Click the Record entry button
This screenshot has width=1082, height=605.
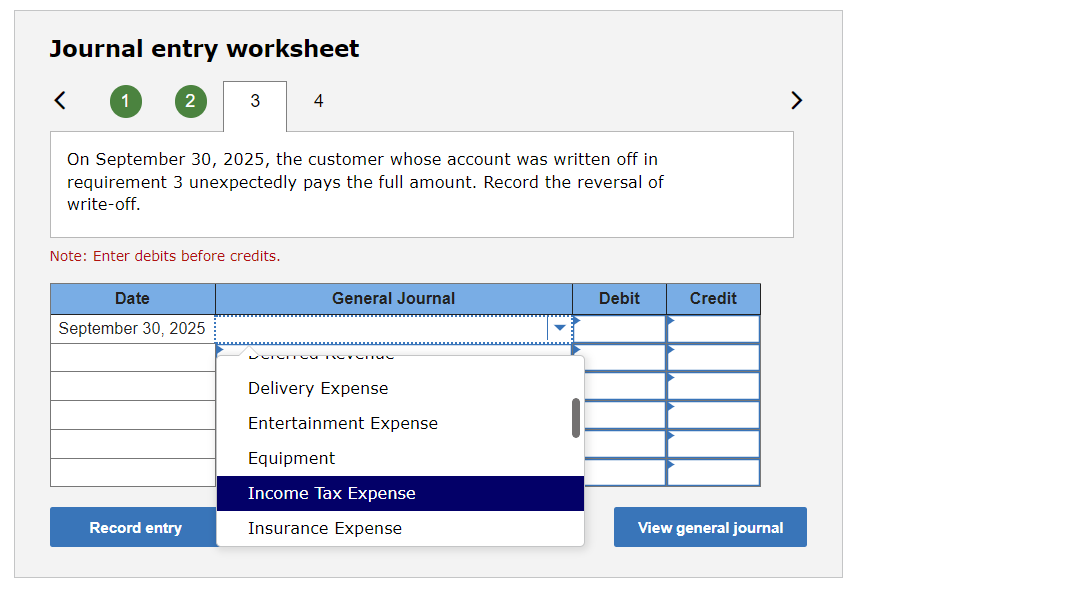coord(135,527)
